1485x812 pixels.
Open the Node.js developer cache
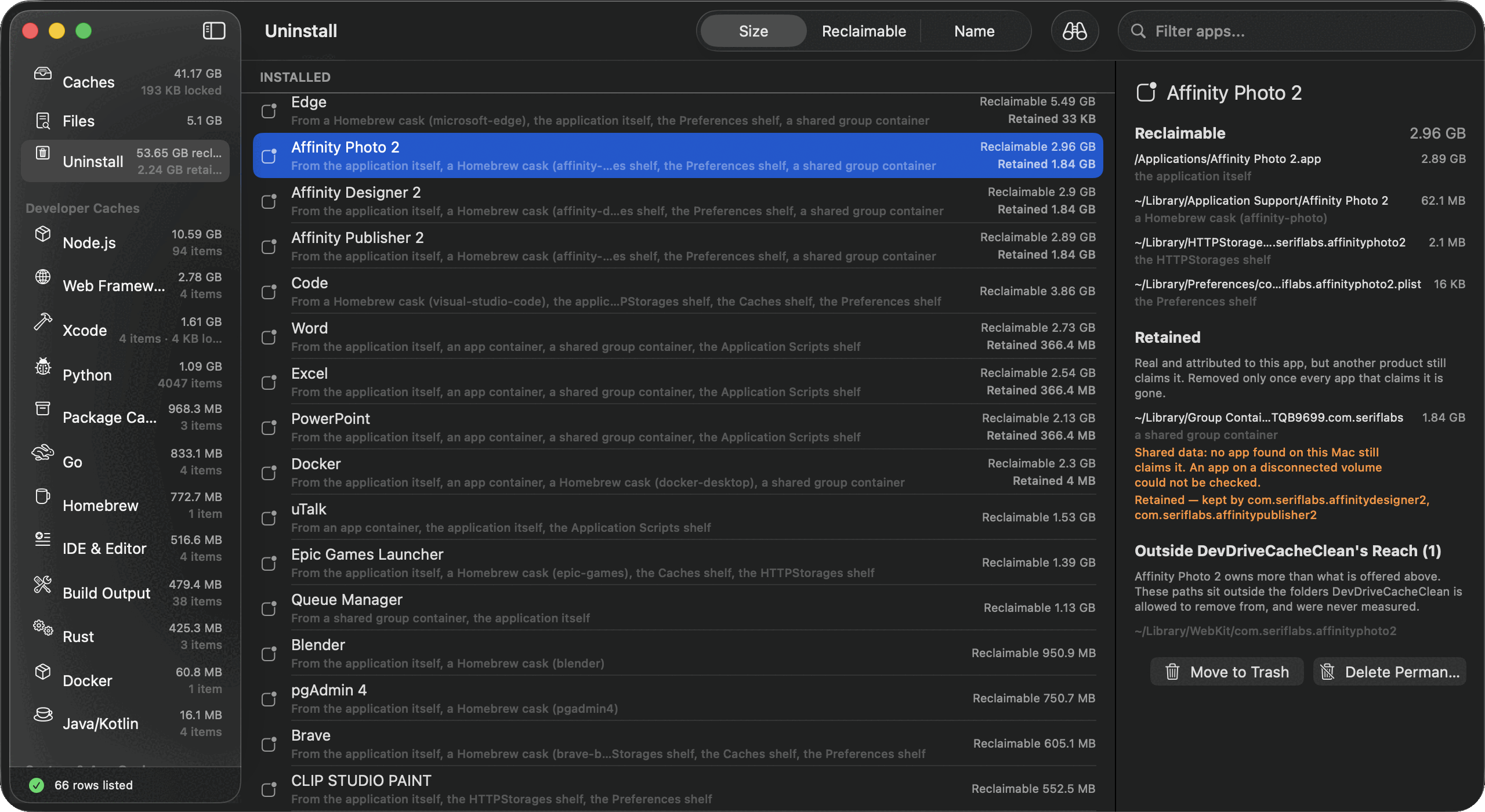click(x=125, y=242)
